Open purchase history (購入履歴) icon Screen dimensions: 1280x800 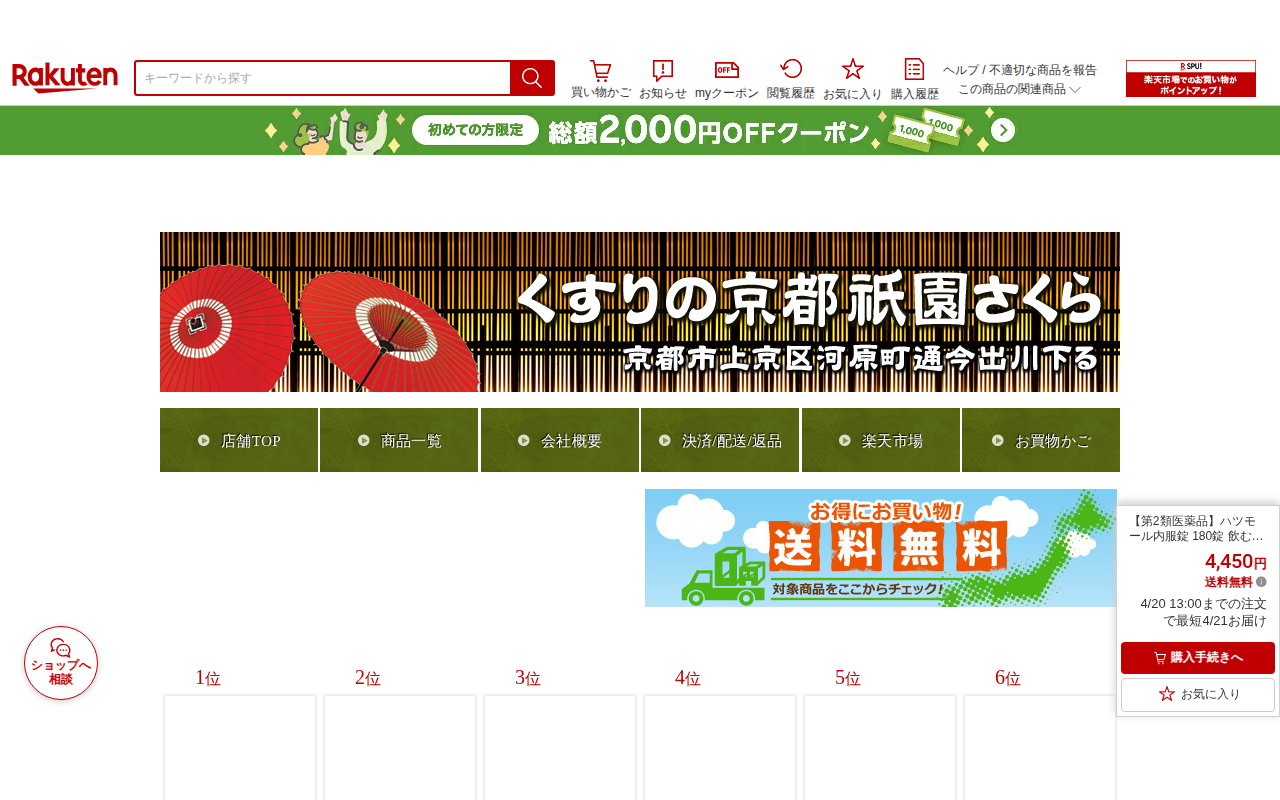click(915, 79)
